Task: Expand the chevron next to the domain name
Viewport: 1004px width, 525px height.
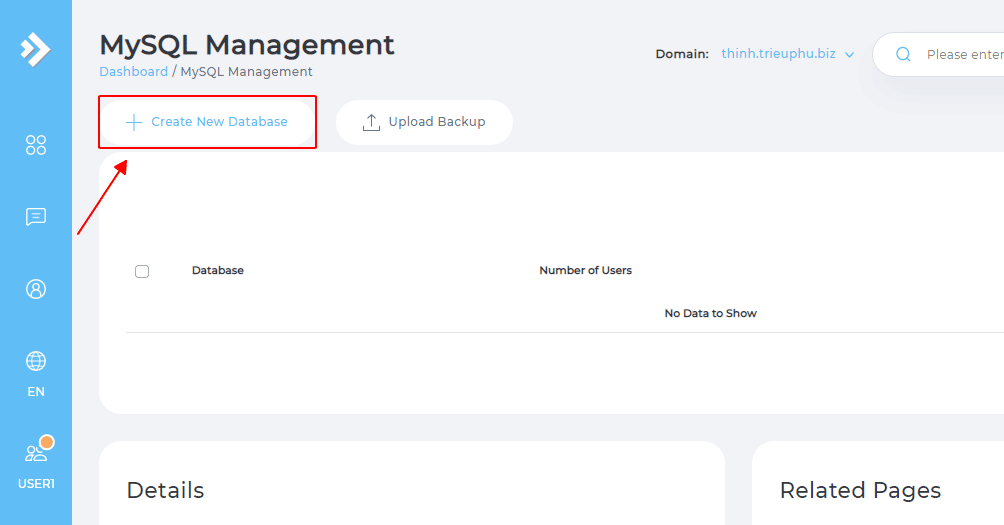Action: coord(850,55)
